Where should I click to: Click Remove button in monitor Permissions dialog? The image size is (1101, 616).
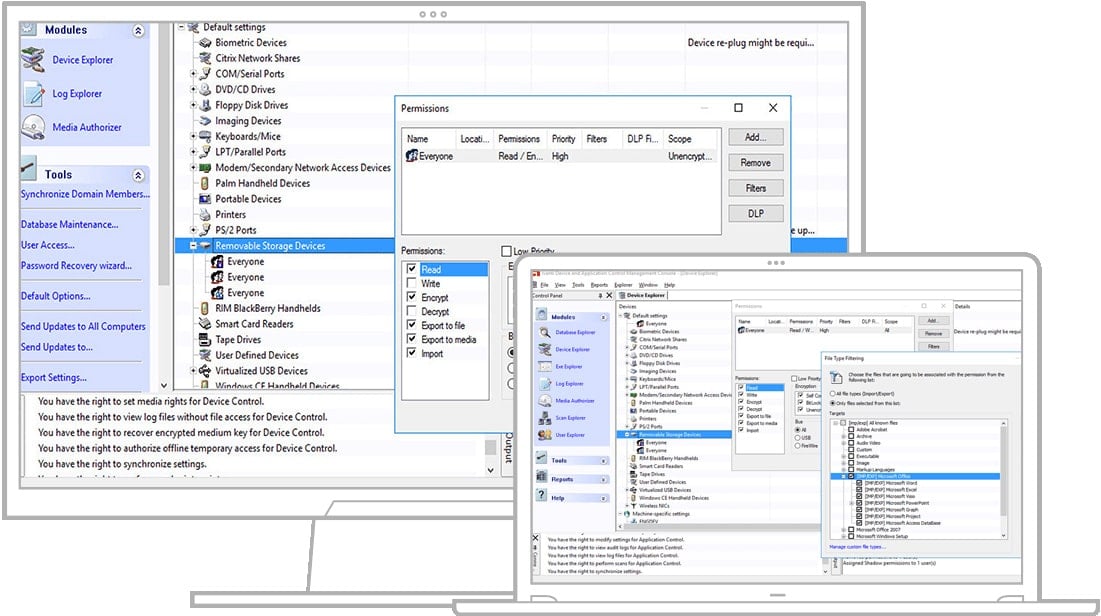[x=756, y=162]
